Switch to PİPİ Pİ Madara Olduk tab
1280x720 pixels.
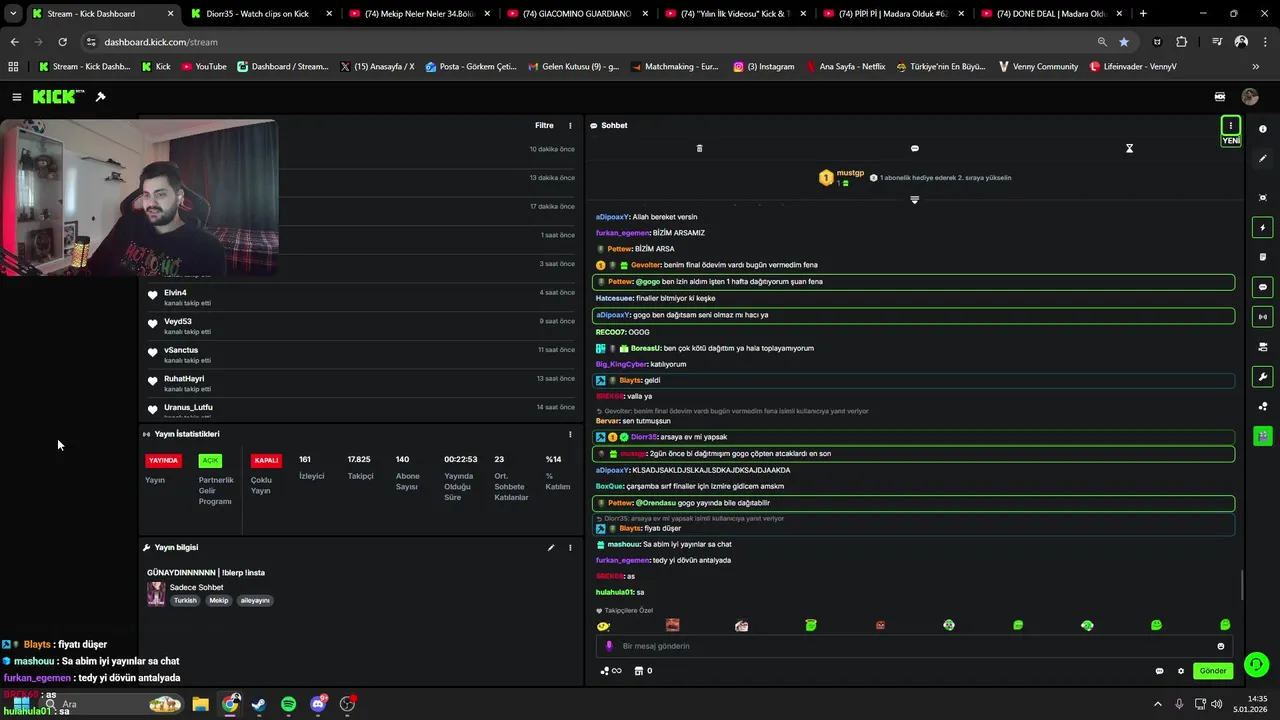(893, 14)
